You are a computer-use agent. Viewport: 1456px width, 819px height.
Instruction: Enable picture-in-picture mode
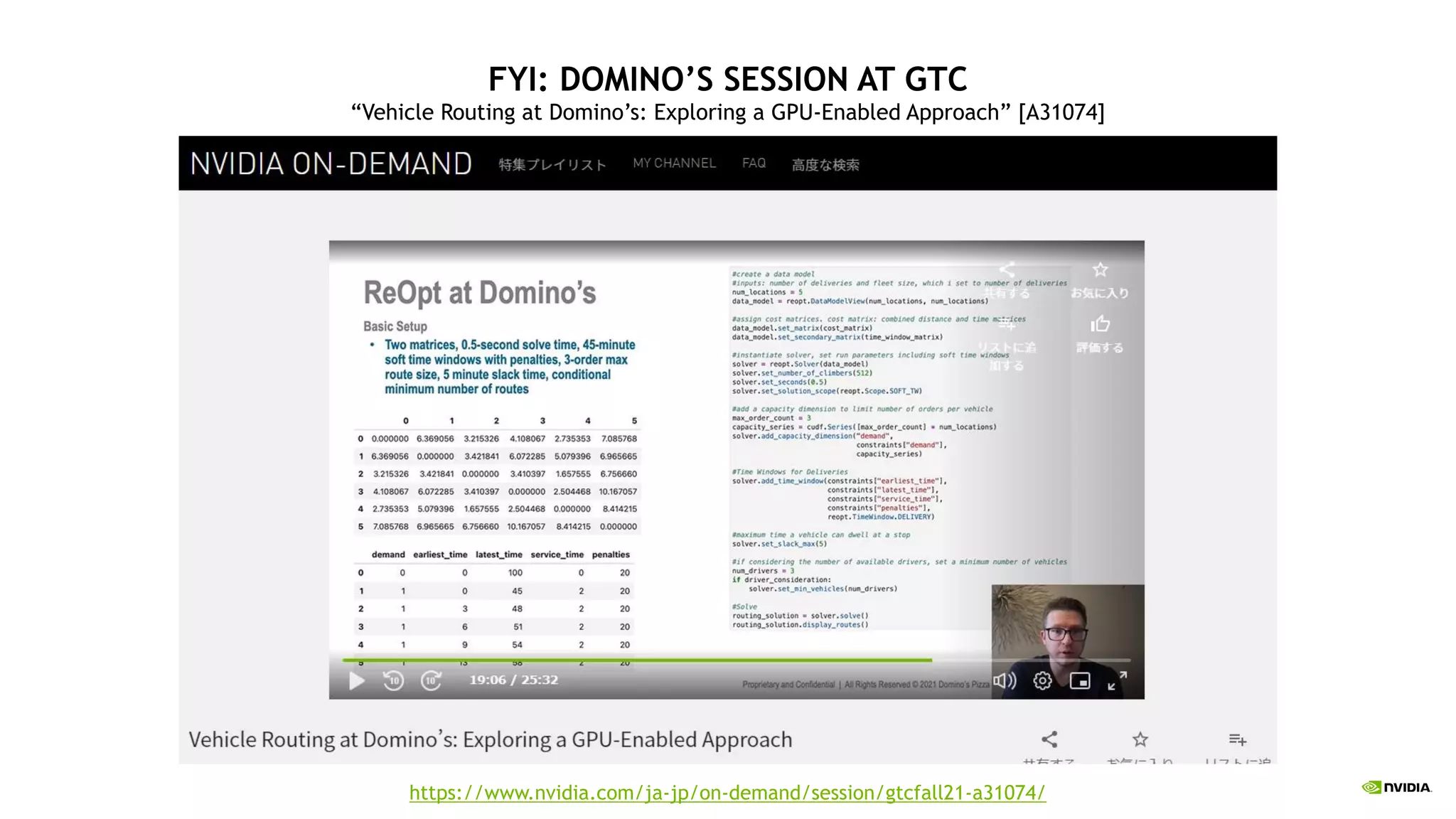click(1080, 681)
